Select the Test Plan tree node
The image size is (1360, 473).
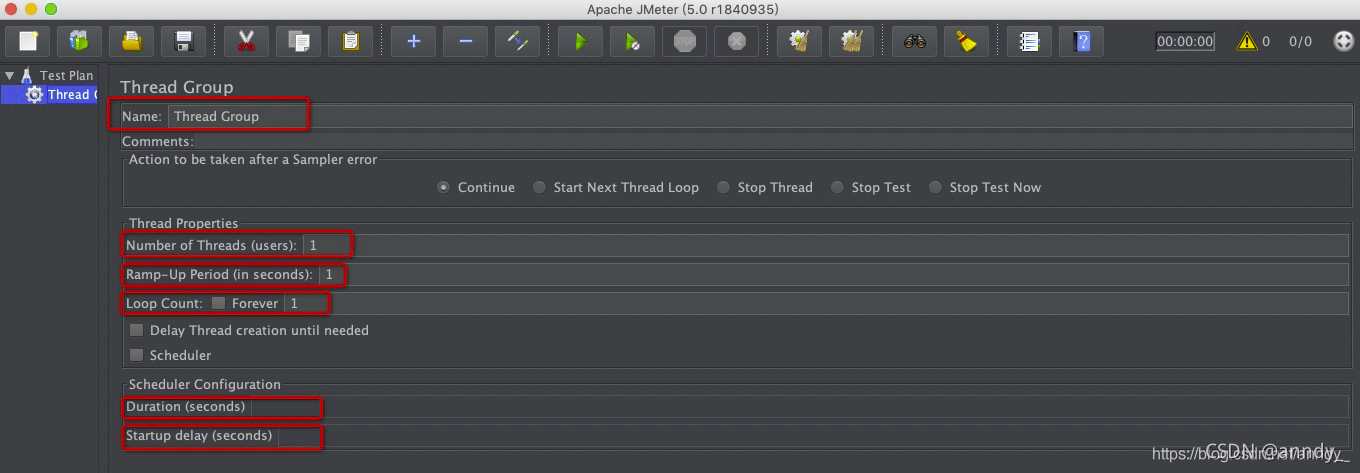click(66, 75)
